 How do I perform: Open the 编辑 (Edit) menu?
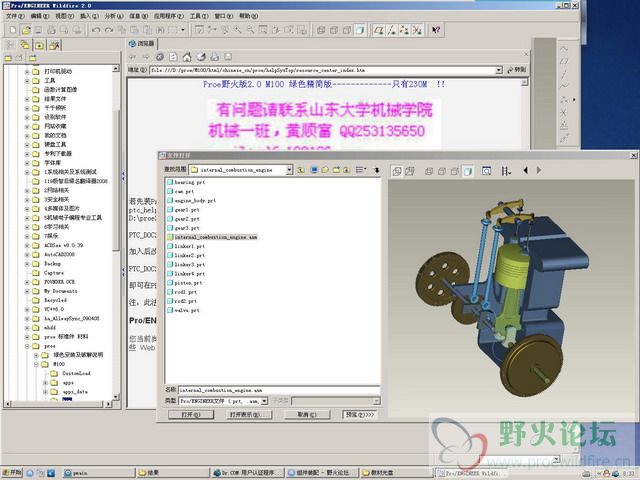(40, 16)
